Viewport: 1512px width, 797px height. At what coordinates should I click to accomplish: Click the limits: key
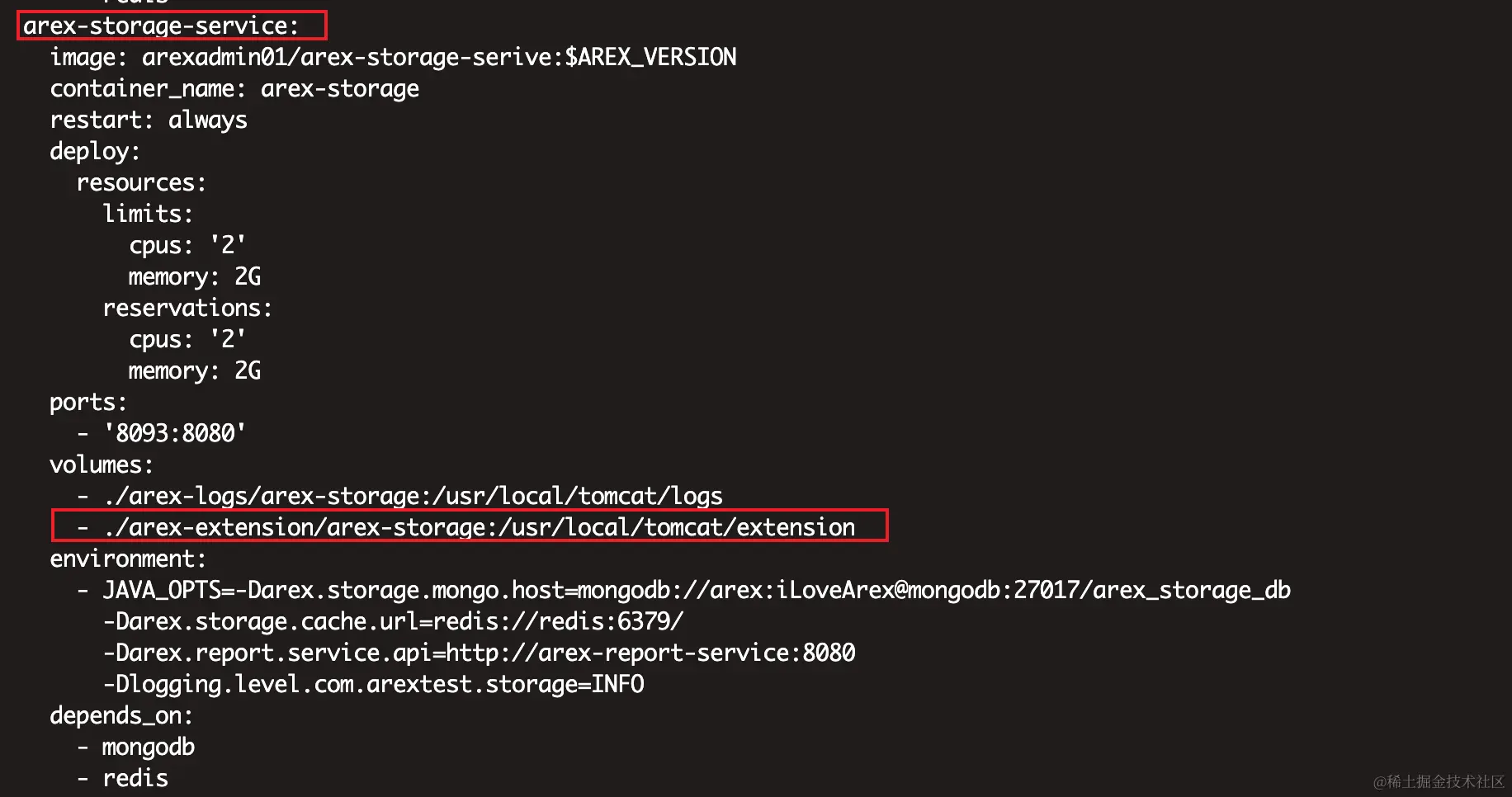point(148,214)
